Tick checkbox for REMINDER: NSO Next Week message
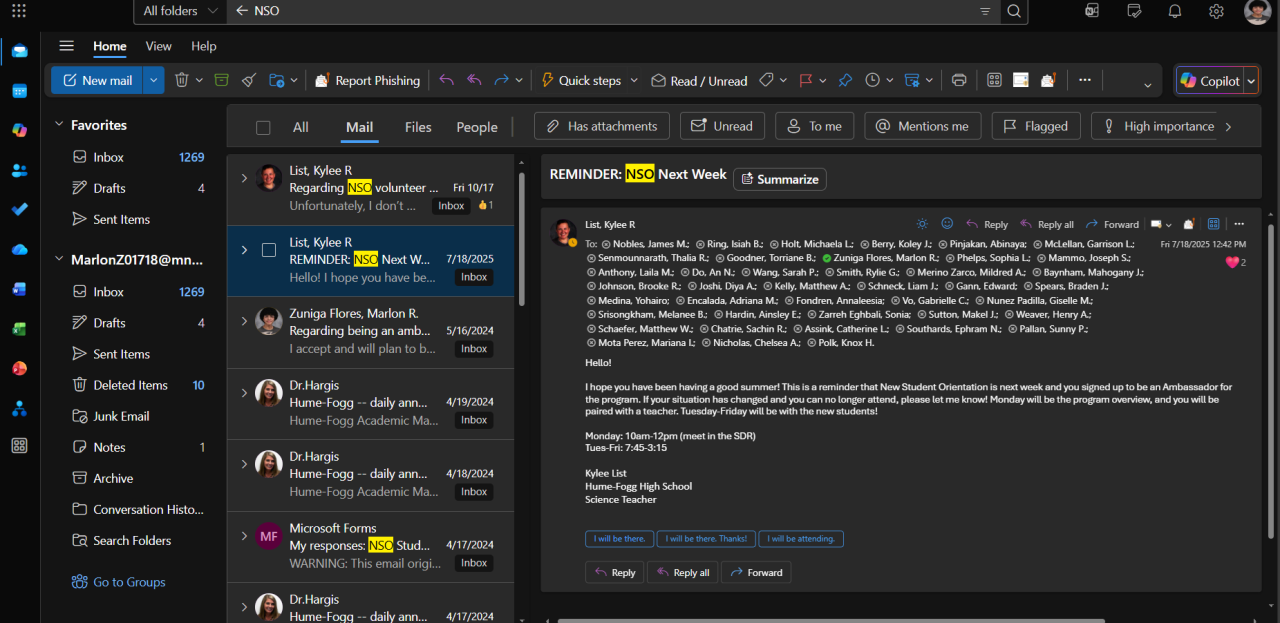The width and height of the screenshot is (1280, 623). (269, 250)
